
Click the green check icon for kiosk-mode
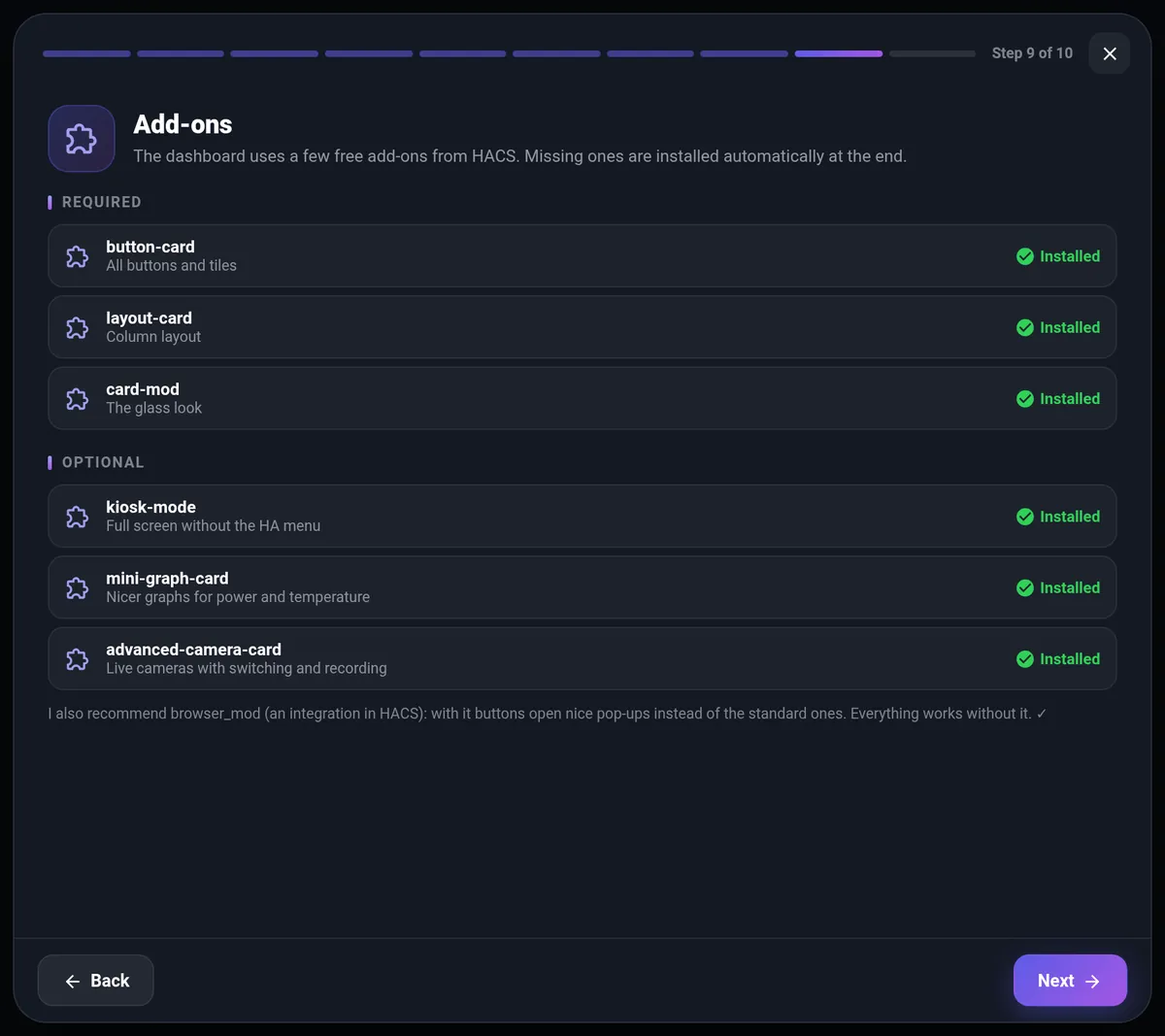[x=1025, y=517]
